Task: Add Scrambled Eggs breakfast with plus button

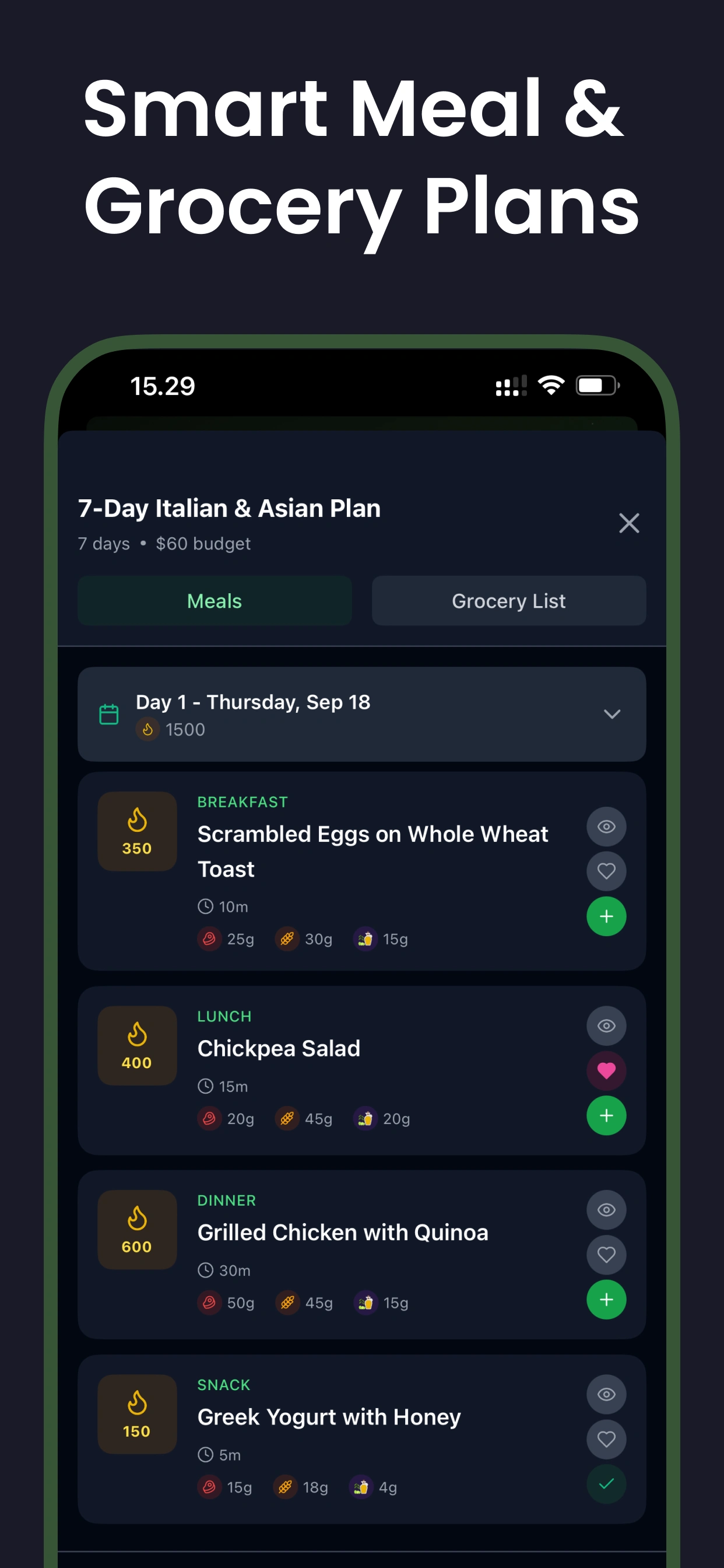Action: point(606,916)
